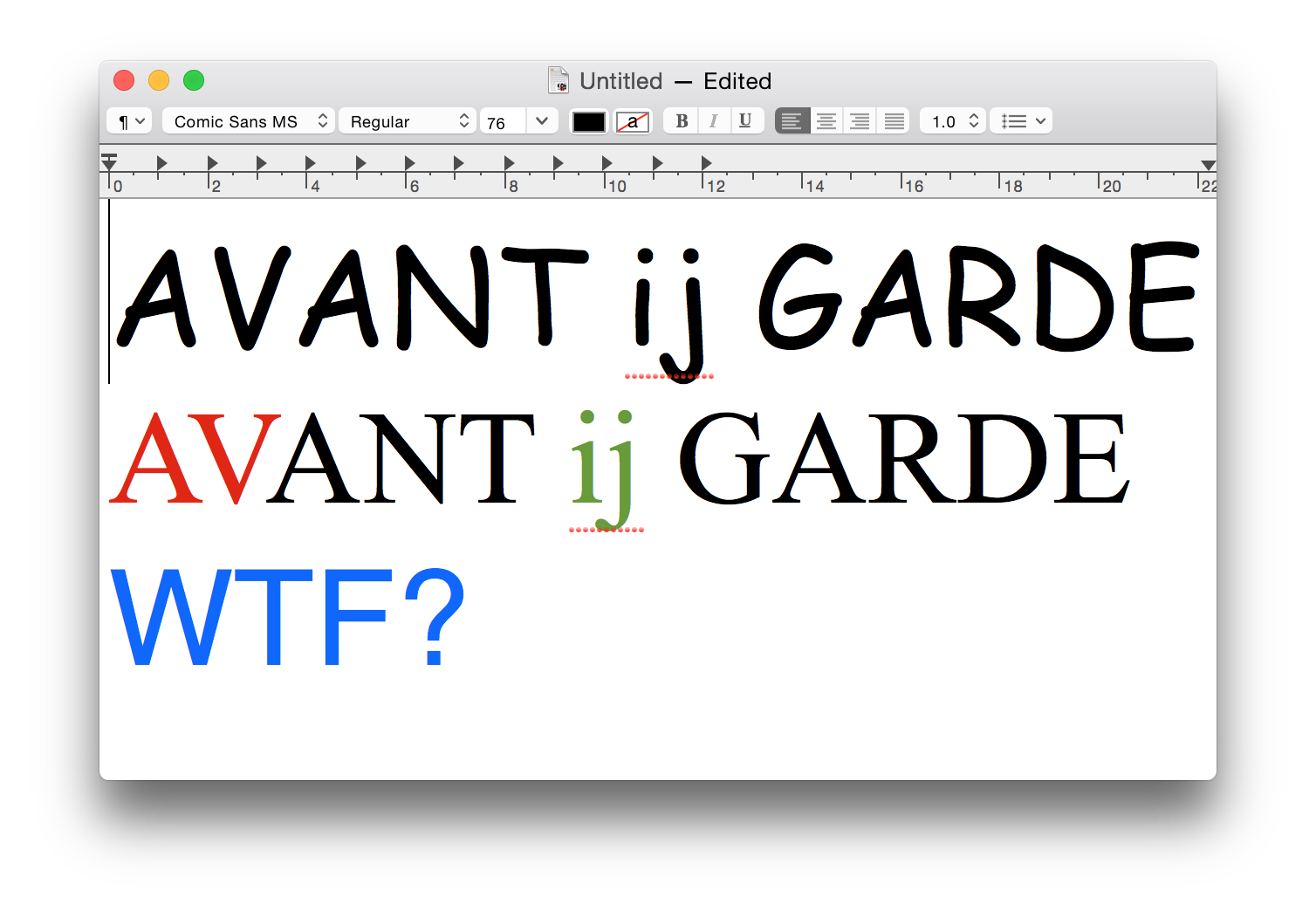Select the left-align text icon
1316x918 pixels.
[792, 120]
